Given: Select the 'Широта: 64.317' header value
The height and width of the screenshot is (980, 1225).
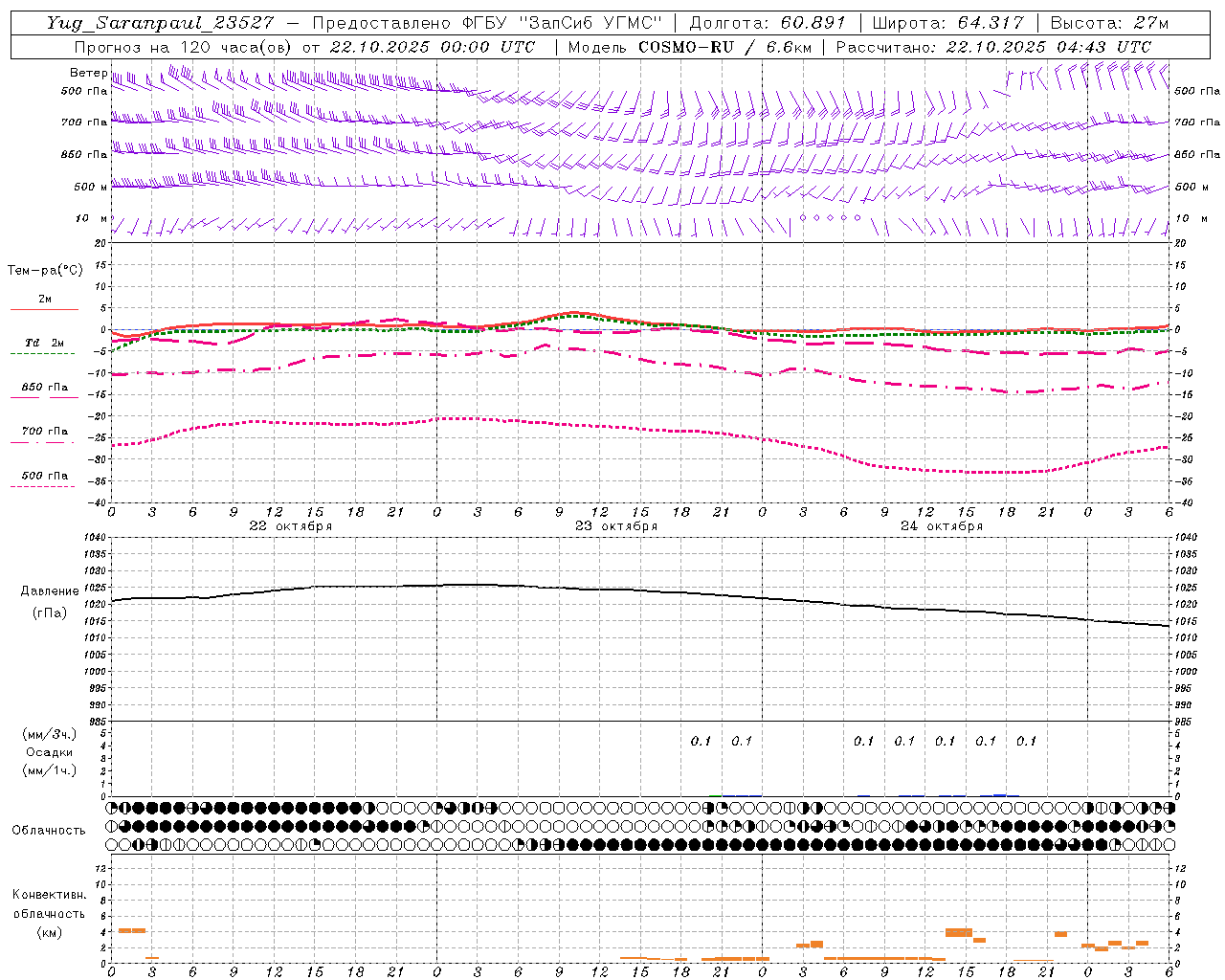Looking at the screenshot, I should [948, 23].
